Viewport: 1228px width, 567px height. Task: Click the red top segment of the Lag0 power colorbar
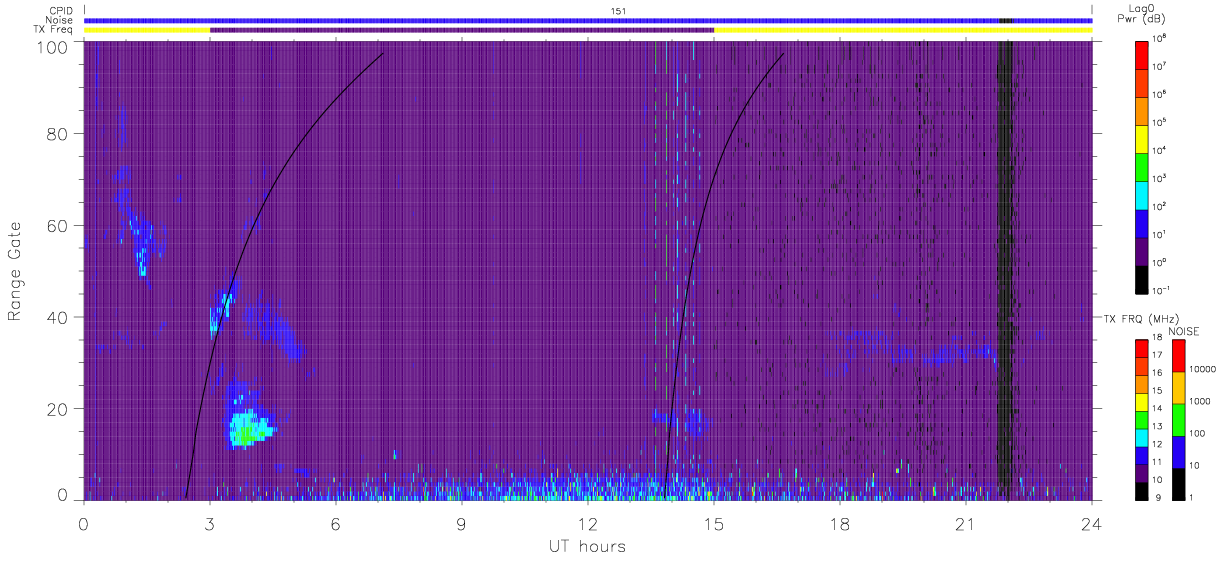click(1143, 54)
